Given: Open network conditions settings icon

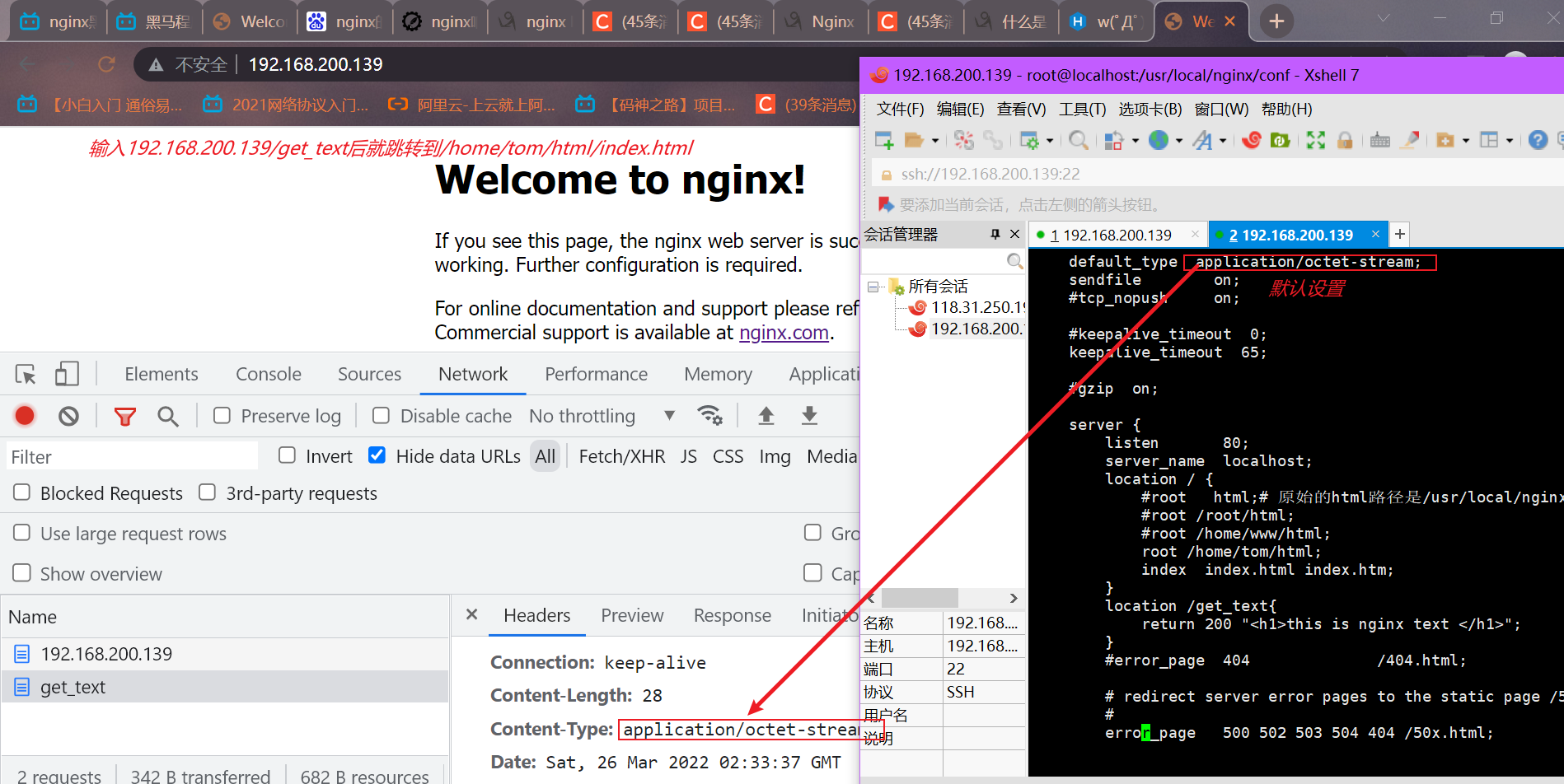Looking at the screenshot, I should pos(709,416).
